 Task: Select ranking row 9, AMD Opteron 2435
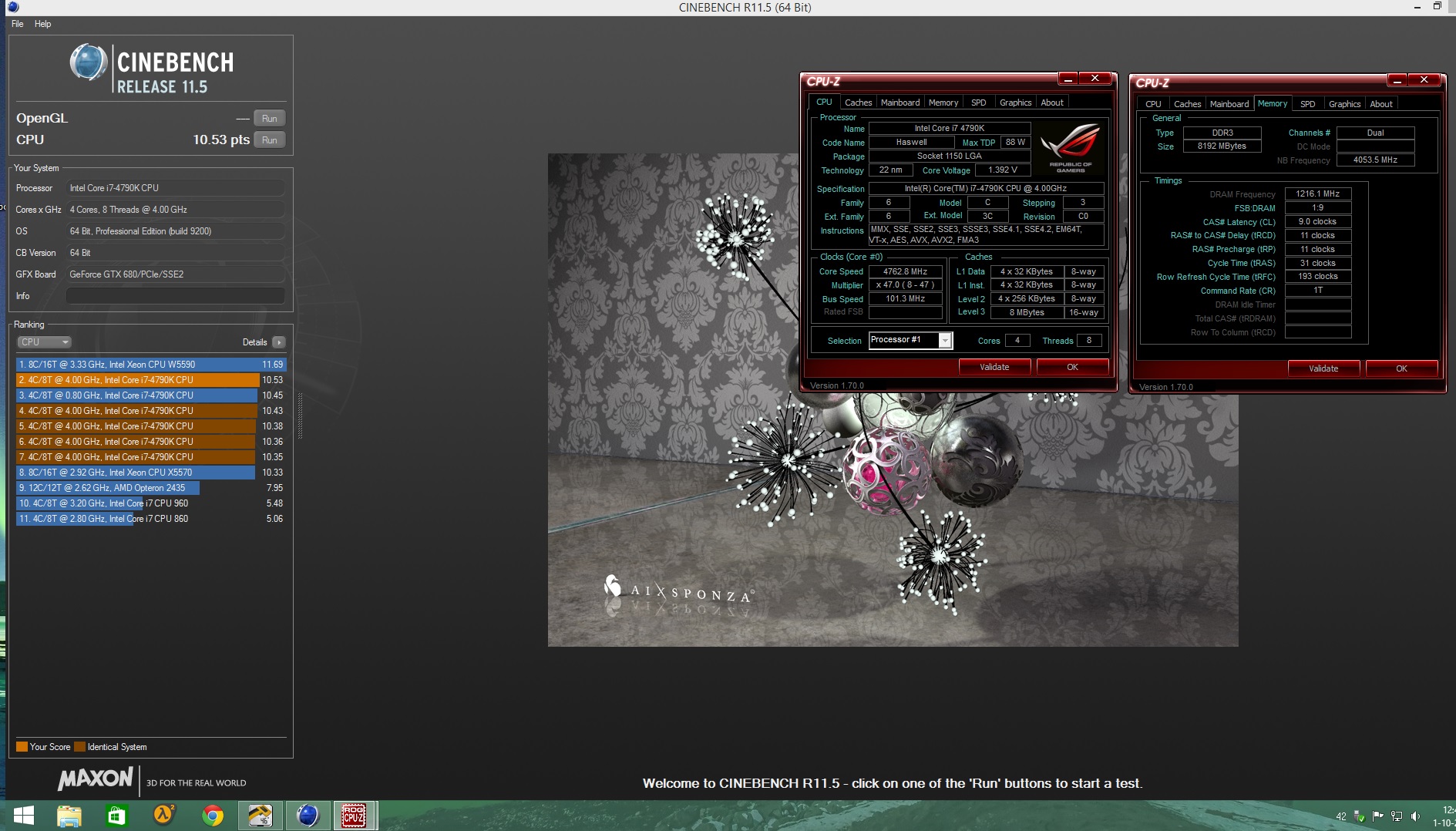(151, 488)
